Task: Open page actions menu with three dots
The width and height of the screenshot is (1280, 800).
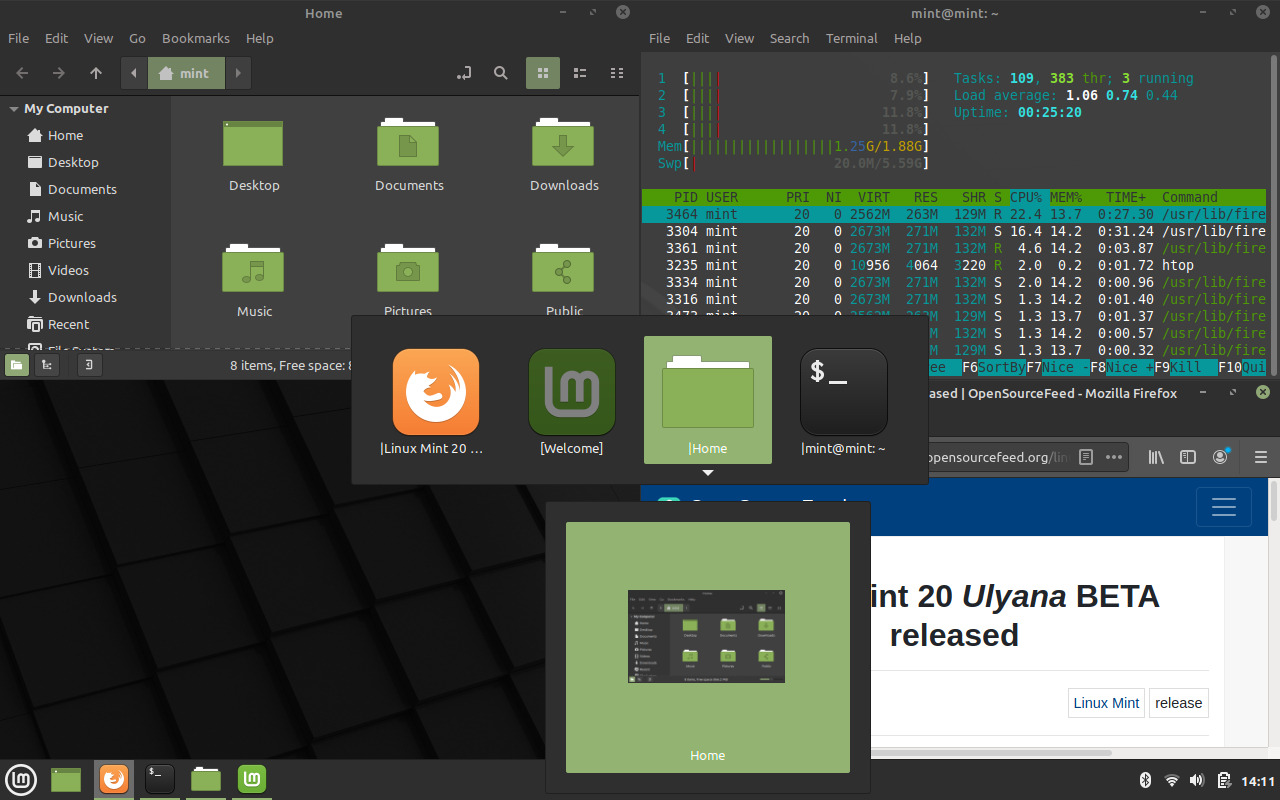Action: point(1113,457)
